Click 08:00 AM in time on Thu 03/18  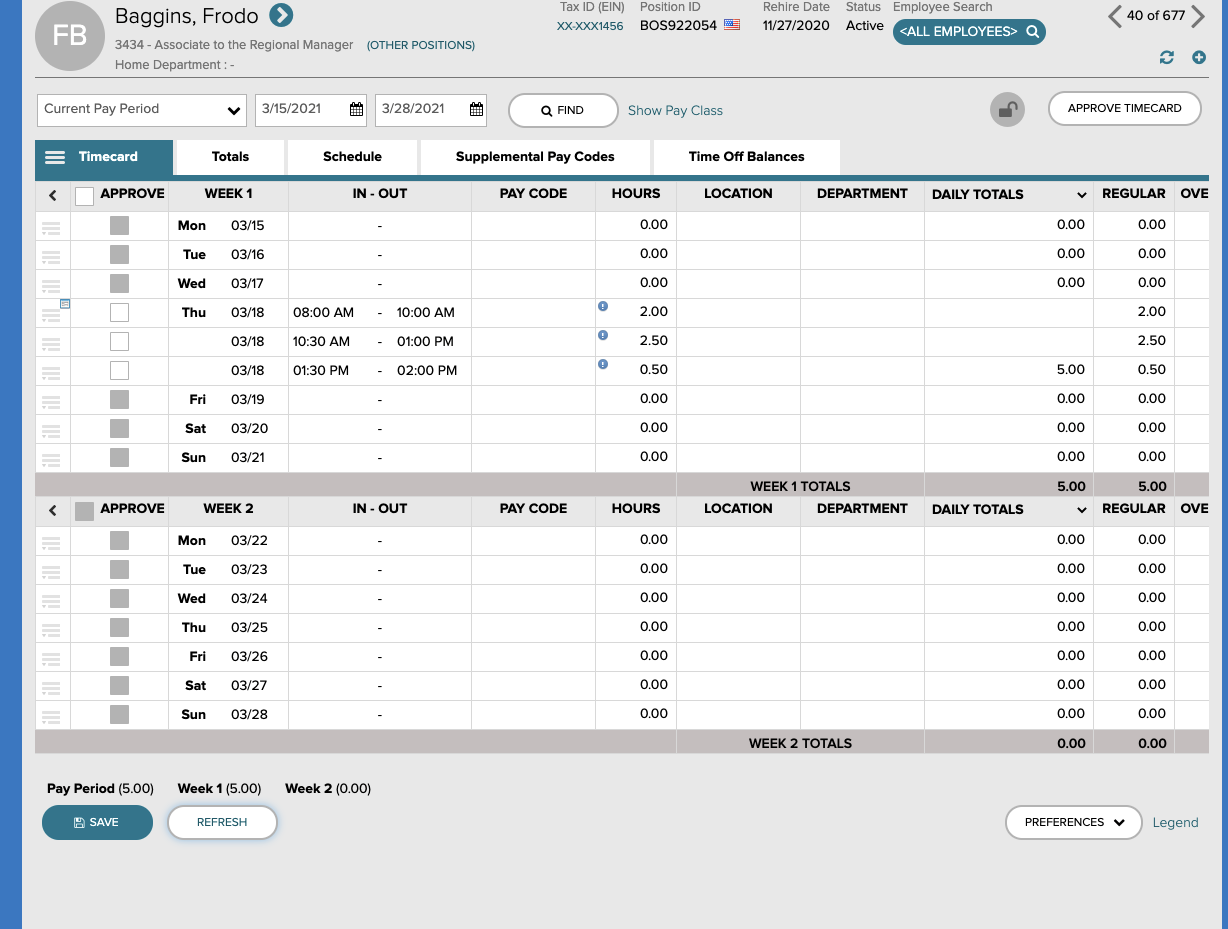(324, 312)
